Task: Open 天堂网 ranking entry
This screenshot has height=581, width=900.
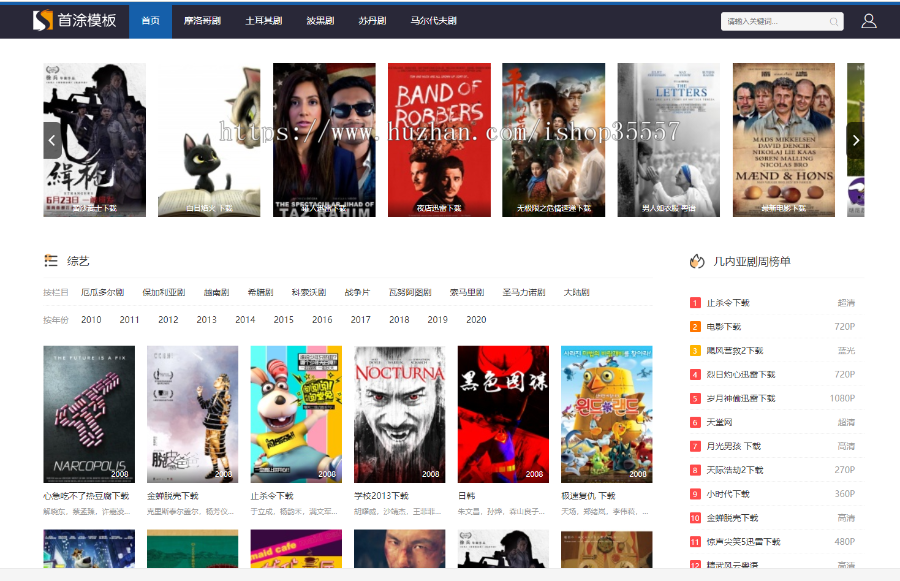Action: point(719,423)
